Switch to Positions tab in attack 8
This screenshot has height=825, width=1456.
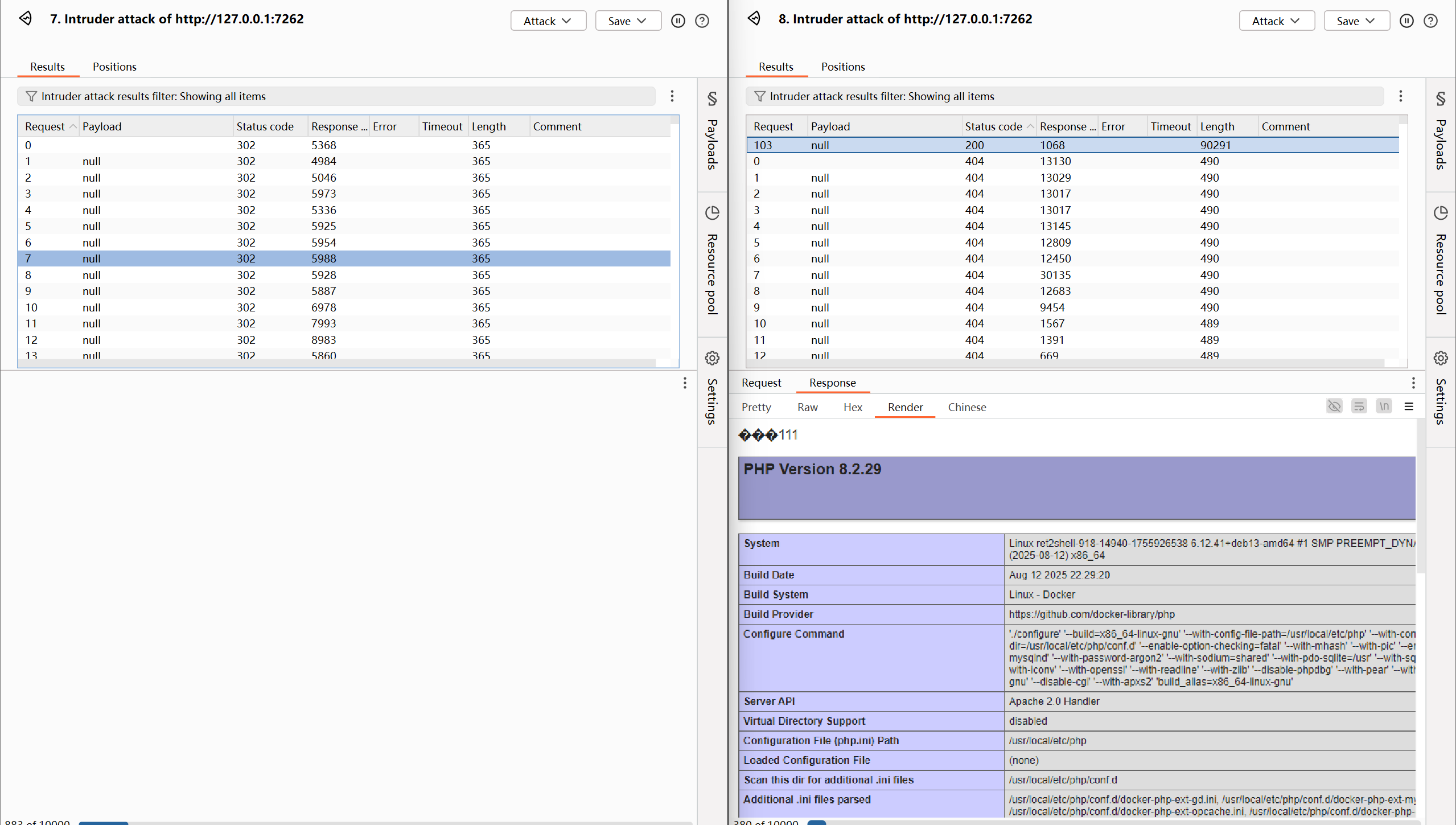[x=842, y=67]
